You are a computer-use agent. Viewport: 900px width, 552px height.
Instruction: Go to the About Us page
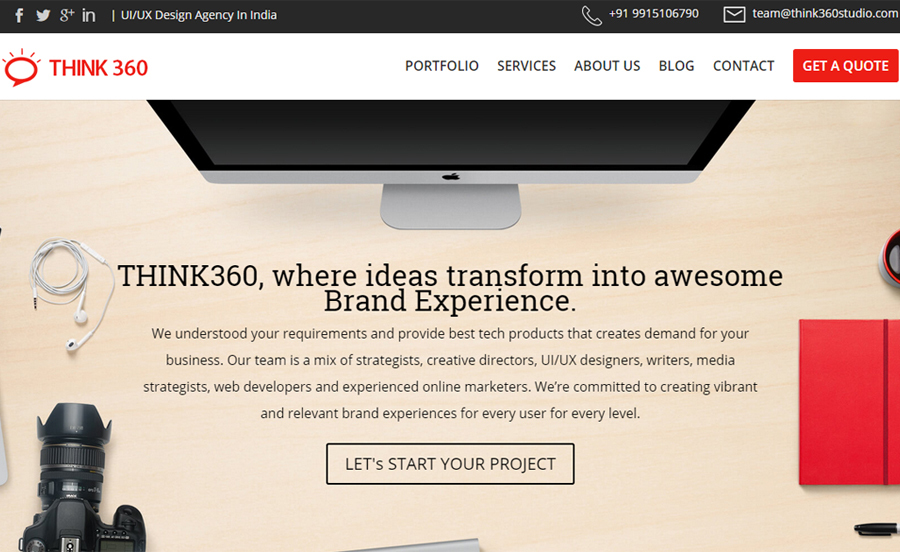[x=607, y=66]
